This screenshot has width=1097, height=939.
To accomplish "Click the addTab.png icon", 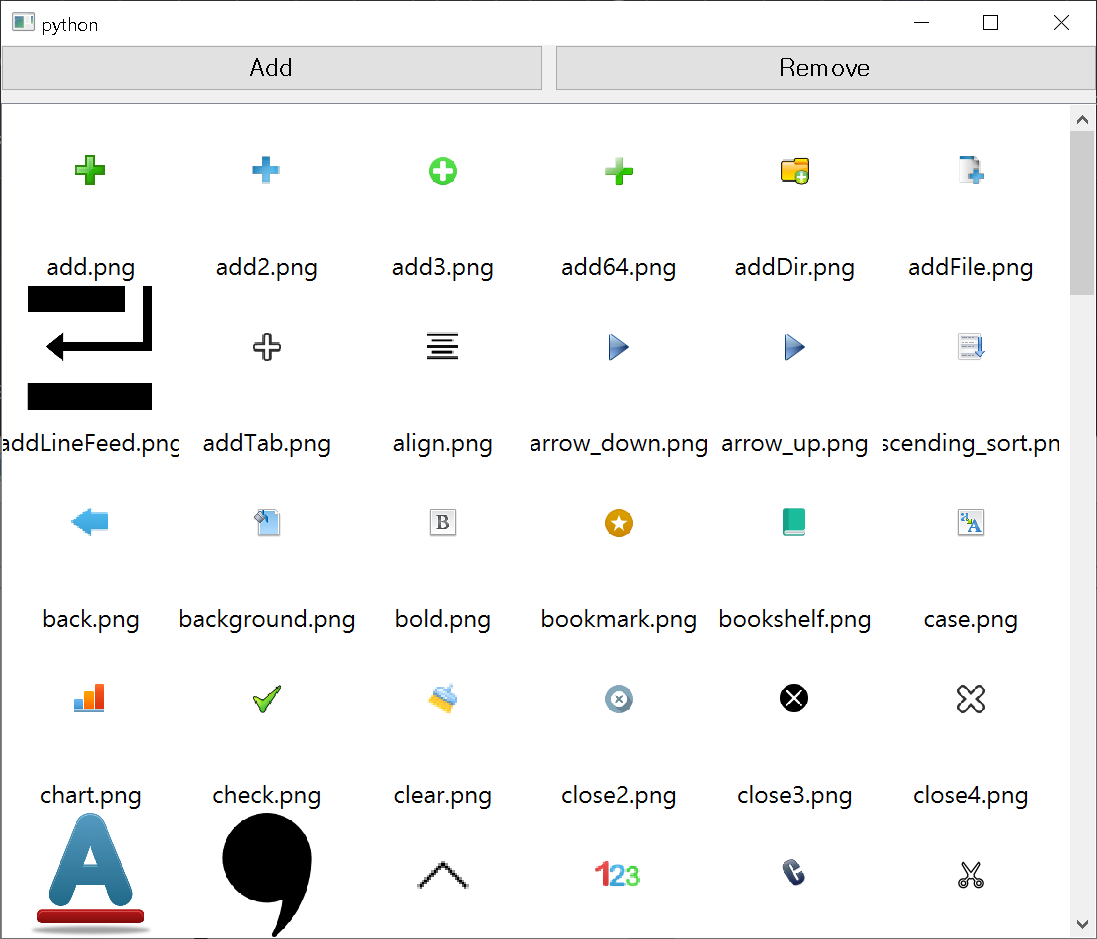I will [x=266, y=346].
